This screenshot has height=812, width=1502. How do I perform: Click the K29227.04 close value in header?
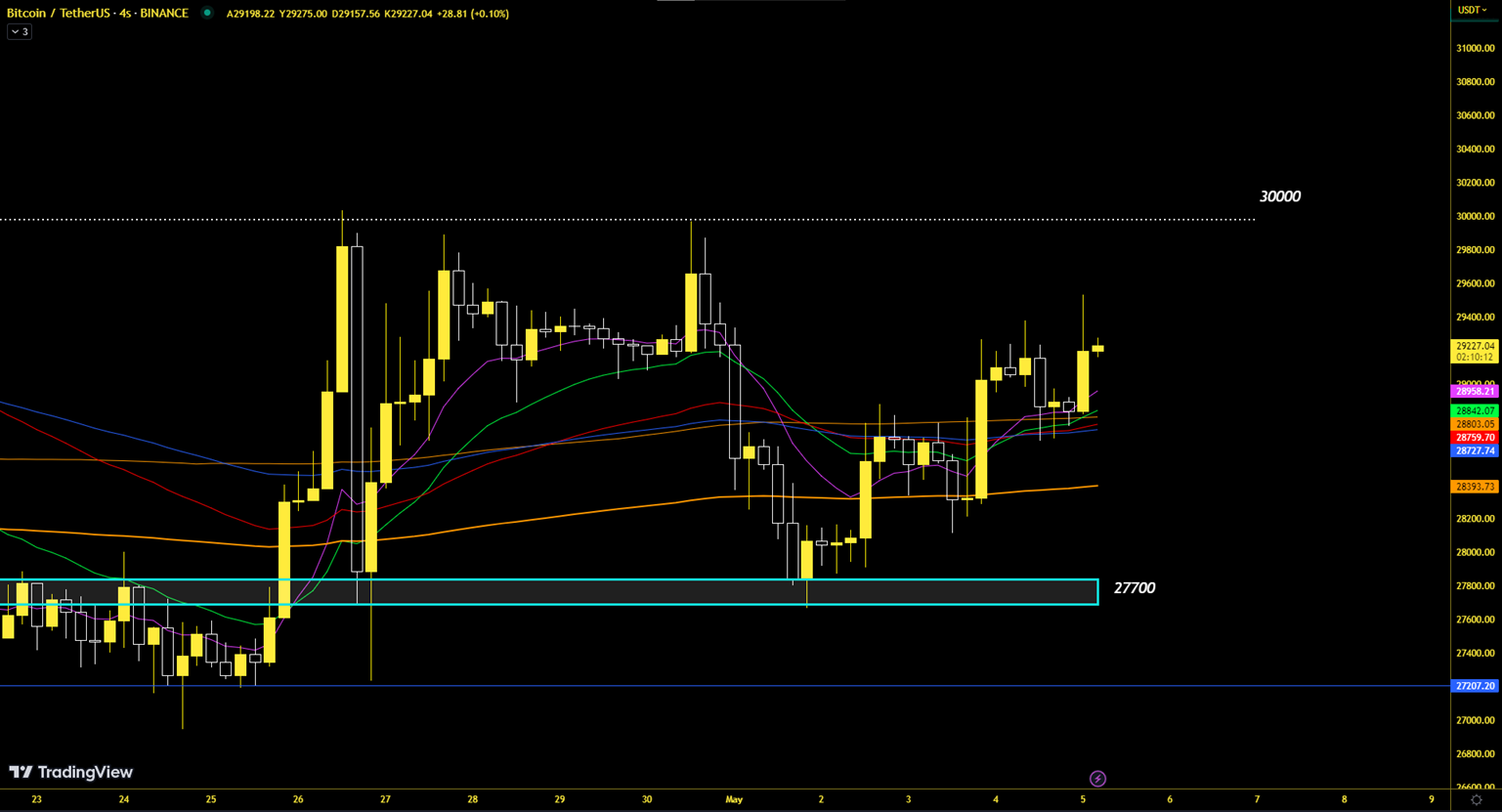coord(408,14)
